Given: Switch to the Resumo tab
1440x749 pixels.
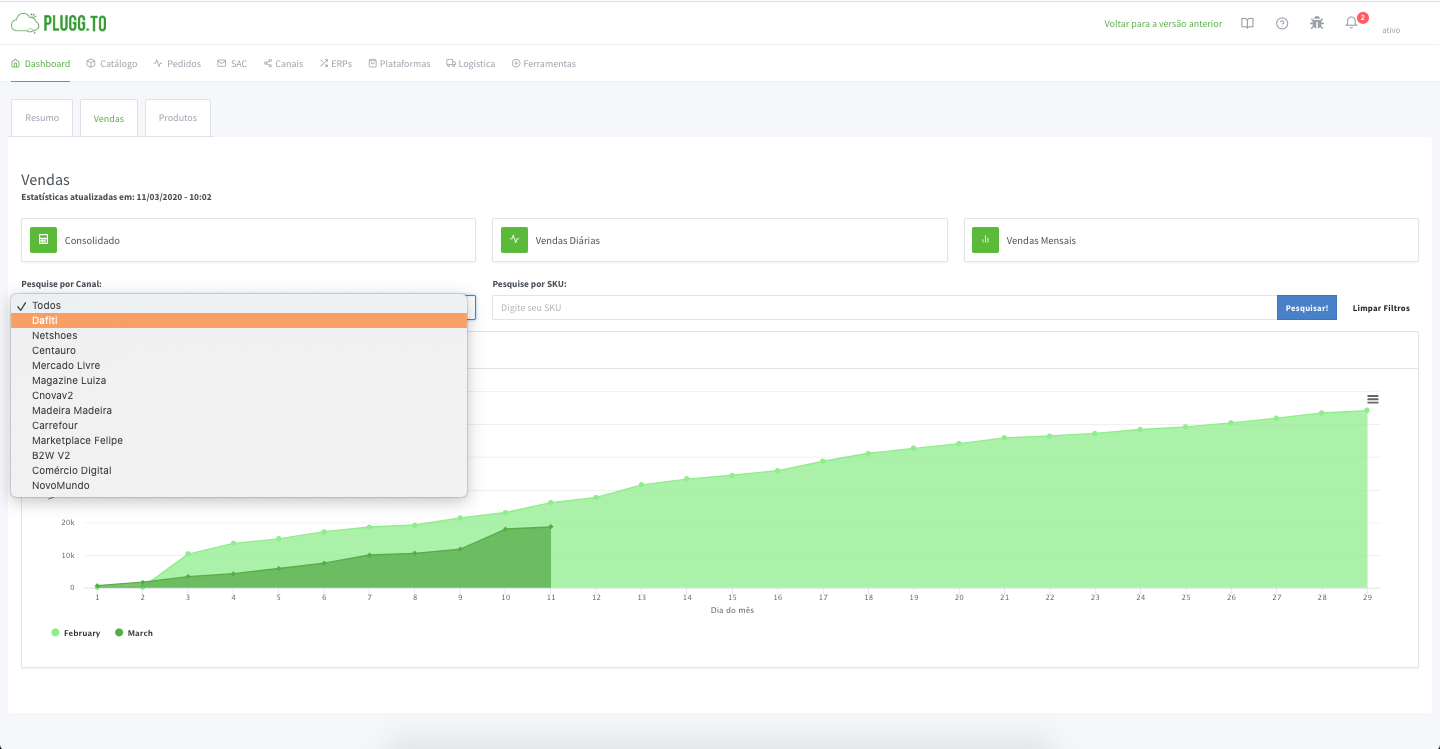Looking at the screenshot, I should pos(41,117).
